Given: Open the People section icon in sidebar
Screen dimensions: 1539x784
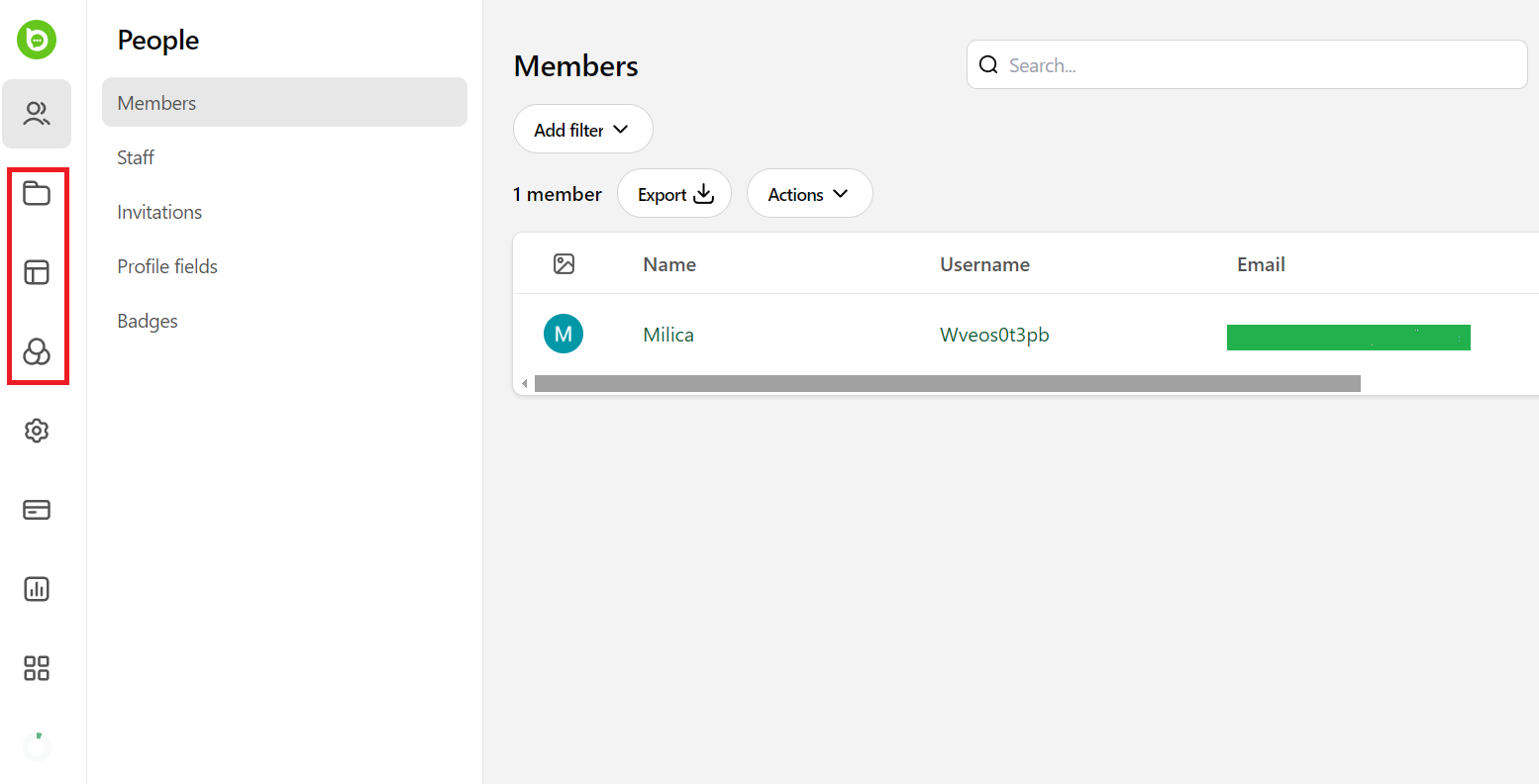Looking at the screenshot, I should coord(37,114).
